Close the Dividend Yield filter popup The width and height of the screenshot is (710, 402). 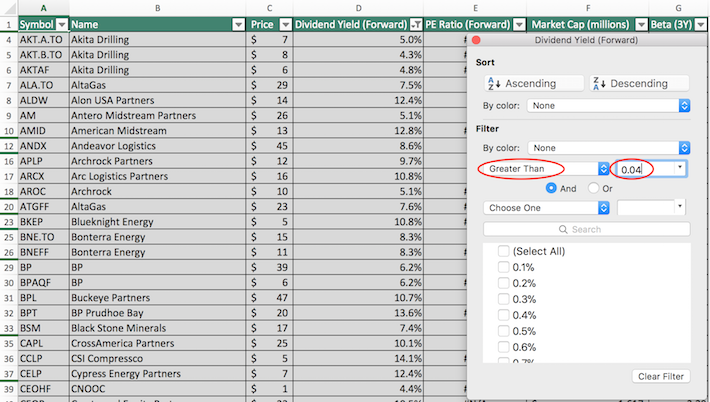tap(477, 40)
